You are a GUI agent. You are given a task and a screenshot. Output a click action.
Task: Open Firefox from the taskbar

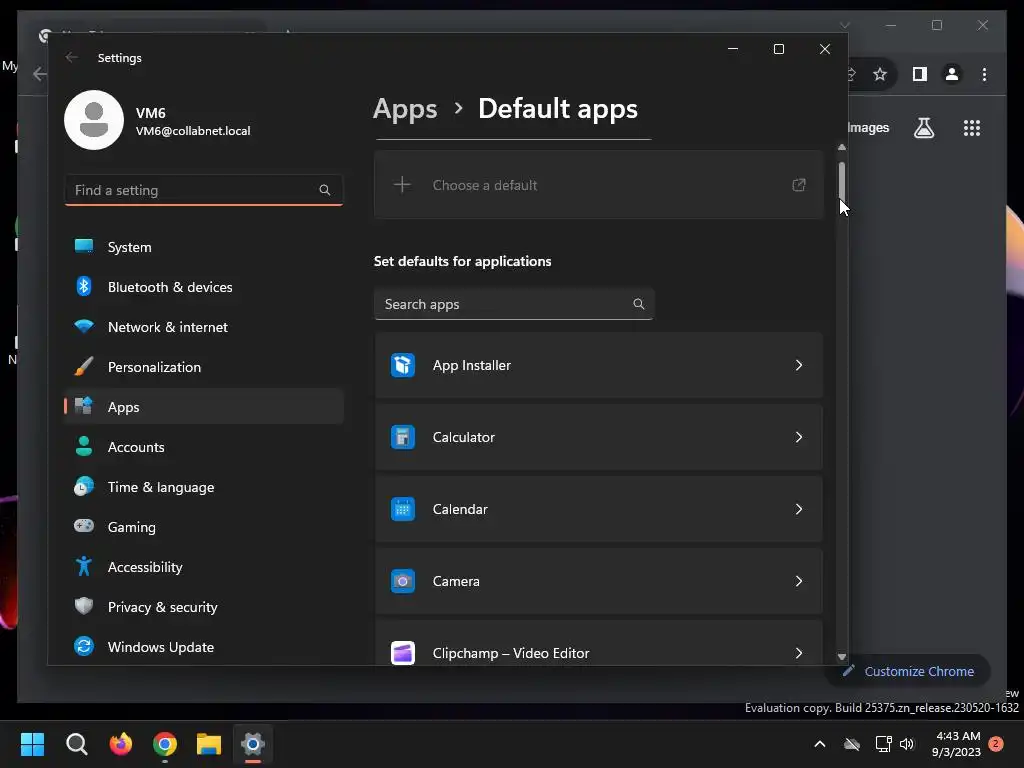click(x=120, y=744)
